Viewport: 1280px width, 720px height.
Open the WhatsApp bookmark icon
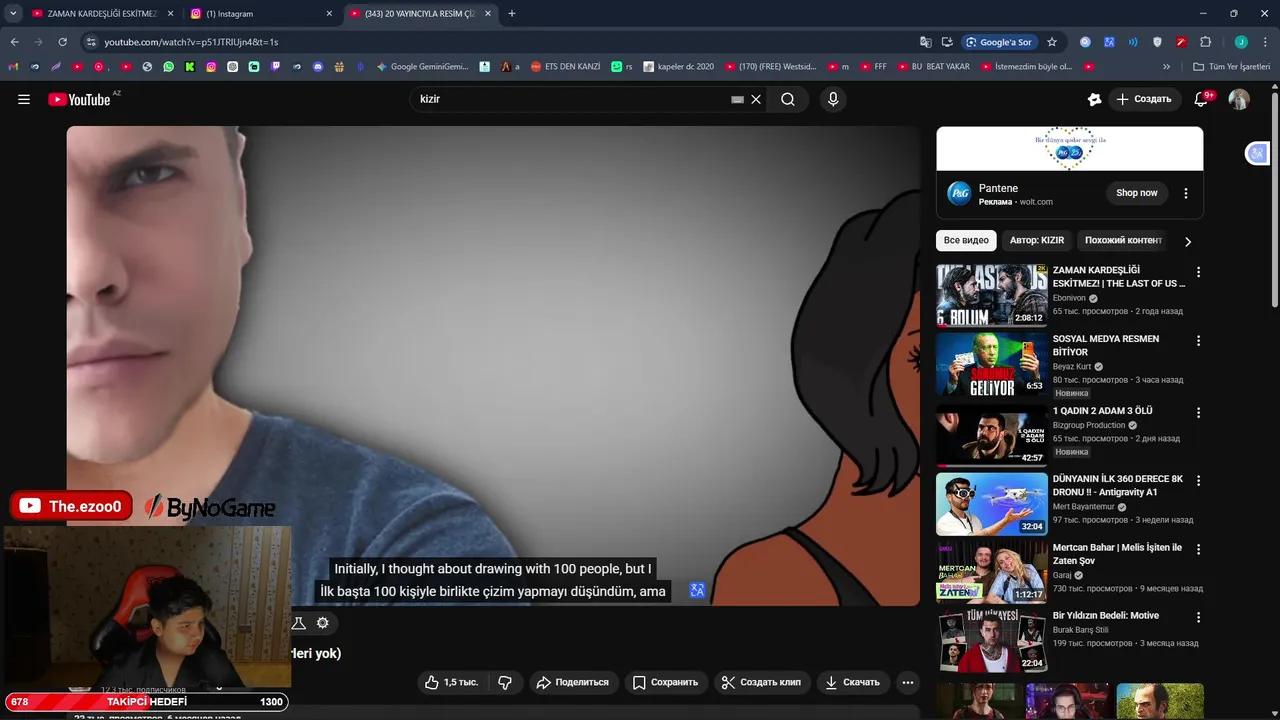pos(168,67)
